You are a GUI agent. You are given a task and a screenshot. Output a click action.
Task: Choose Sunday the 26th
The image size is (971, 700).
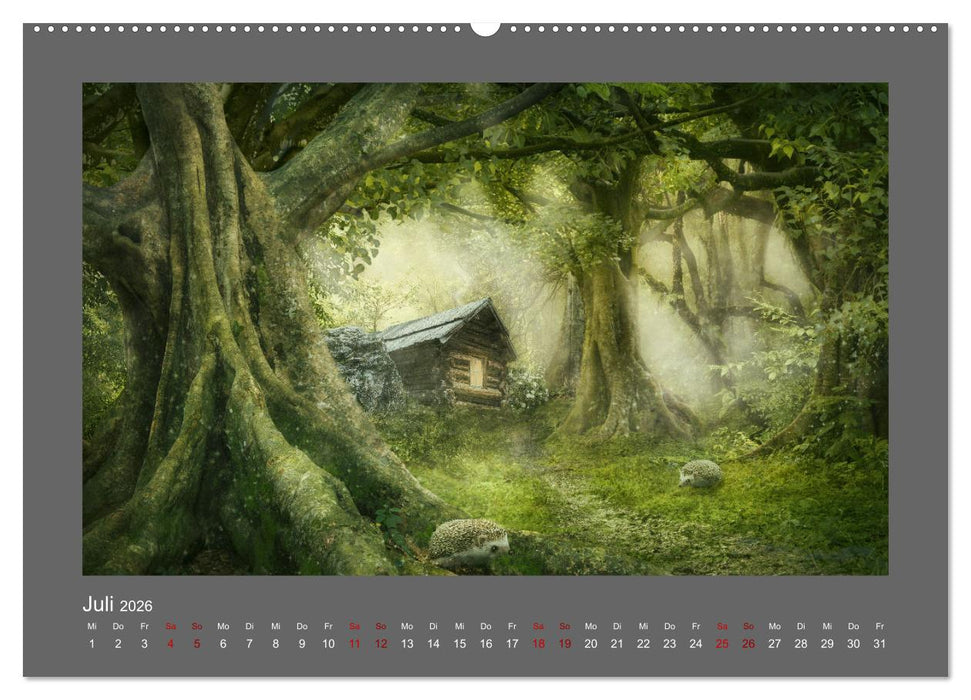pyautogui.click(x=748, y=644)
